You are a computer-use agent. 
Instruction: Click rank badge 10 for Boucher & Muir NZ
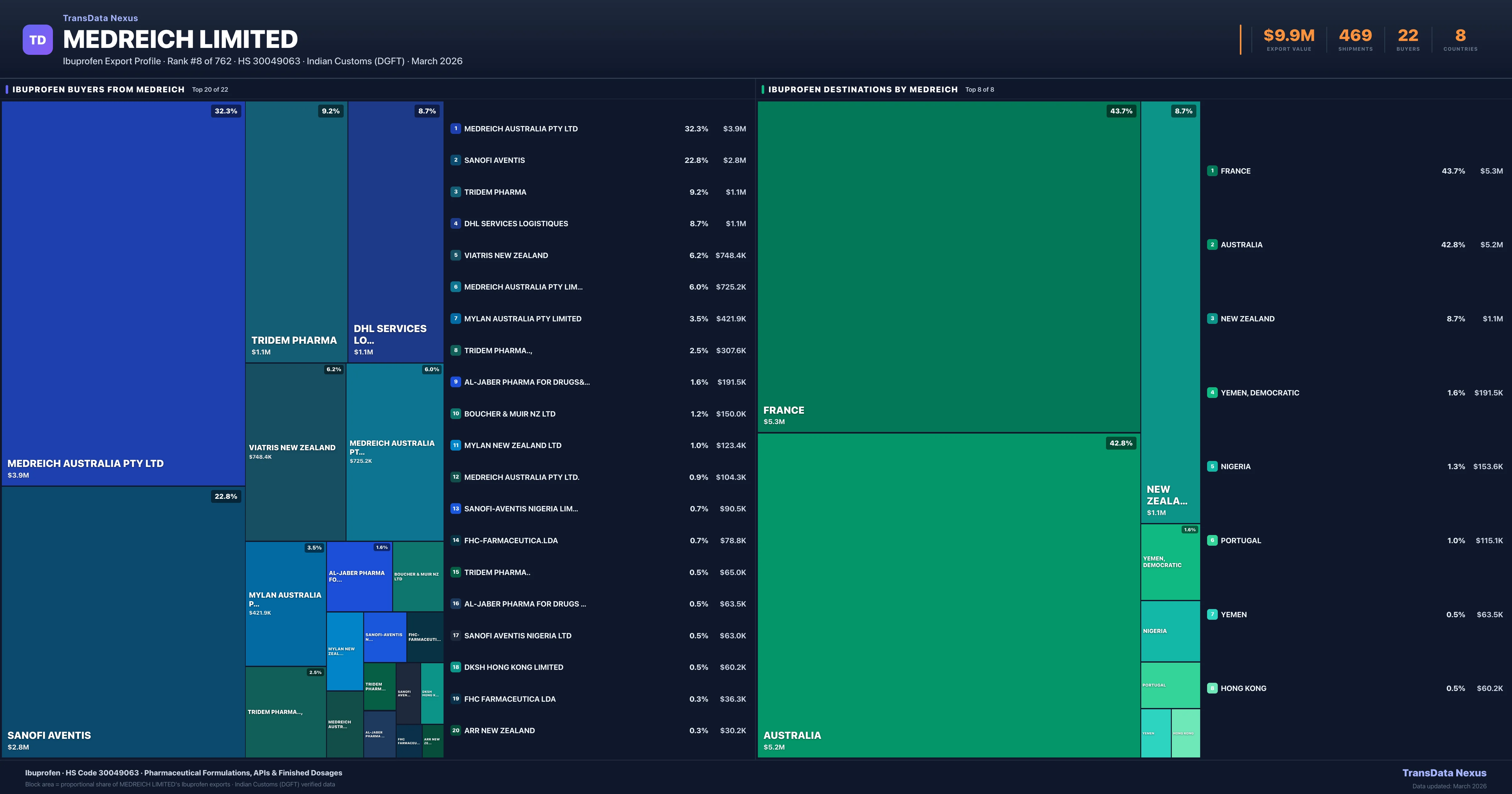click(455, 413)
